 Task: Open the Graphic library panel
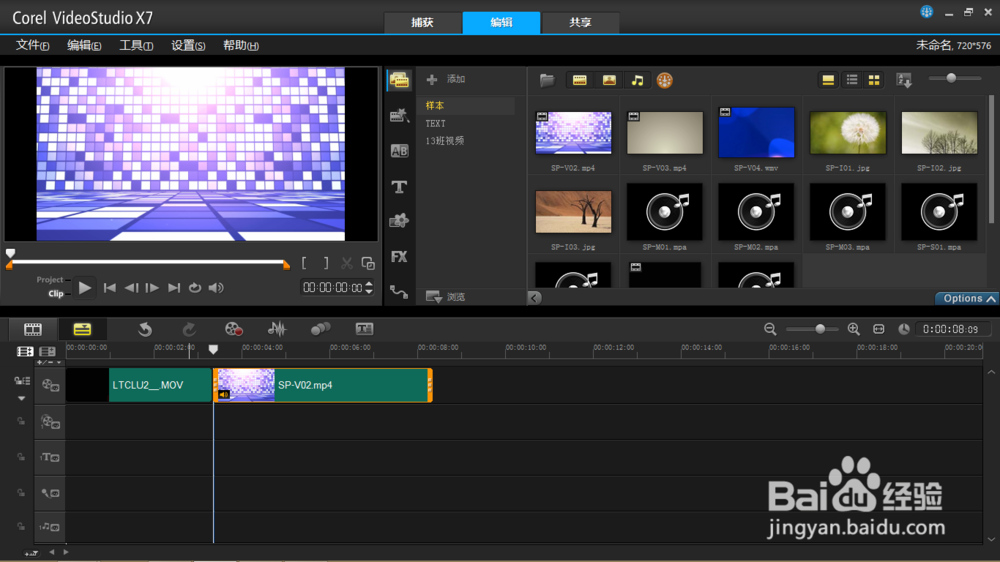pos(399,221)
